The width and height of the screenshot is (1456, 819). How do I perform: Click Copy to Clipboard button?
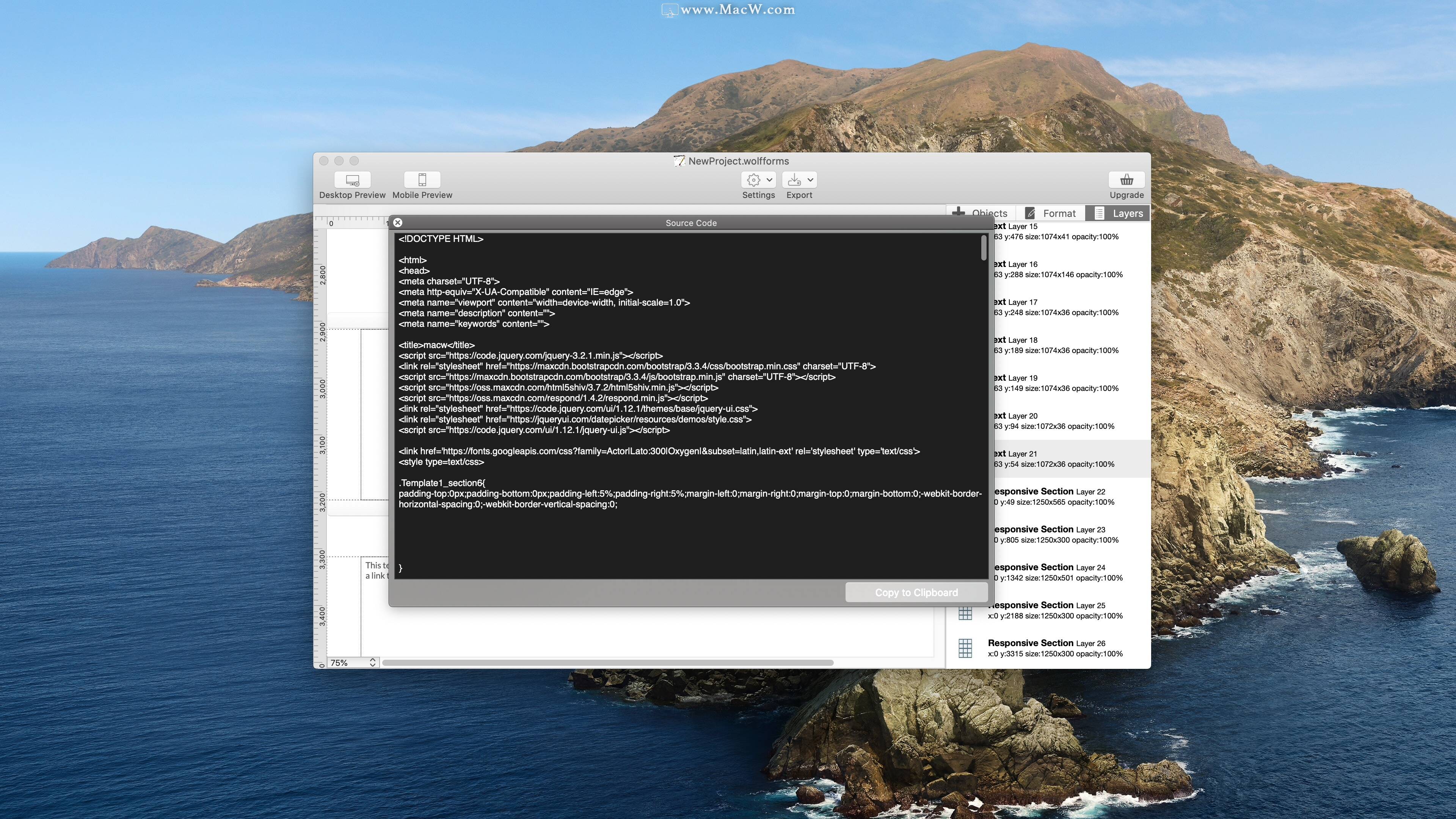(916, 592)
